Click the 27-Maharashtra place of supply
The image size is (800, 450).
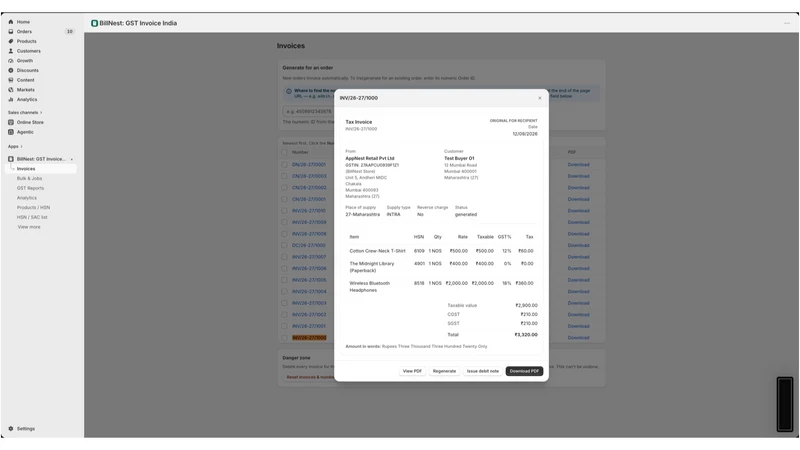363,214
